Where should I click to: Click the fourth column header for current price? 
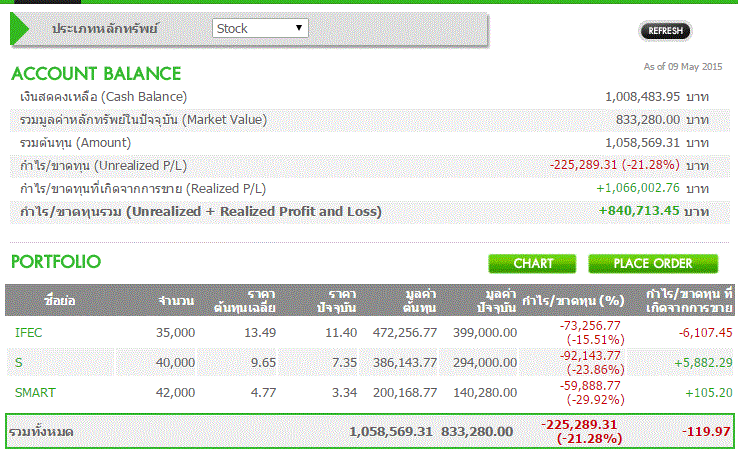[333, 300]
